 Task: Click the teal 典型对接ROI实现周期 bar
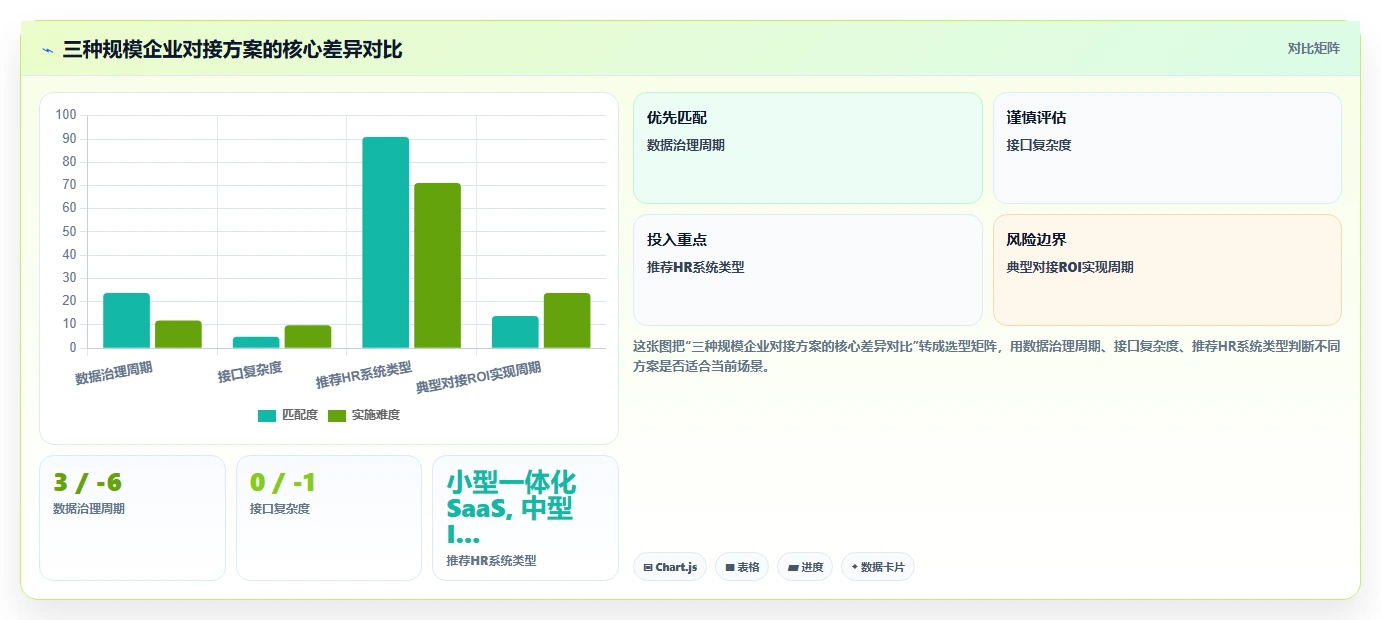515,332
